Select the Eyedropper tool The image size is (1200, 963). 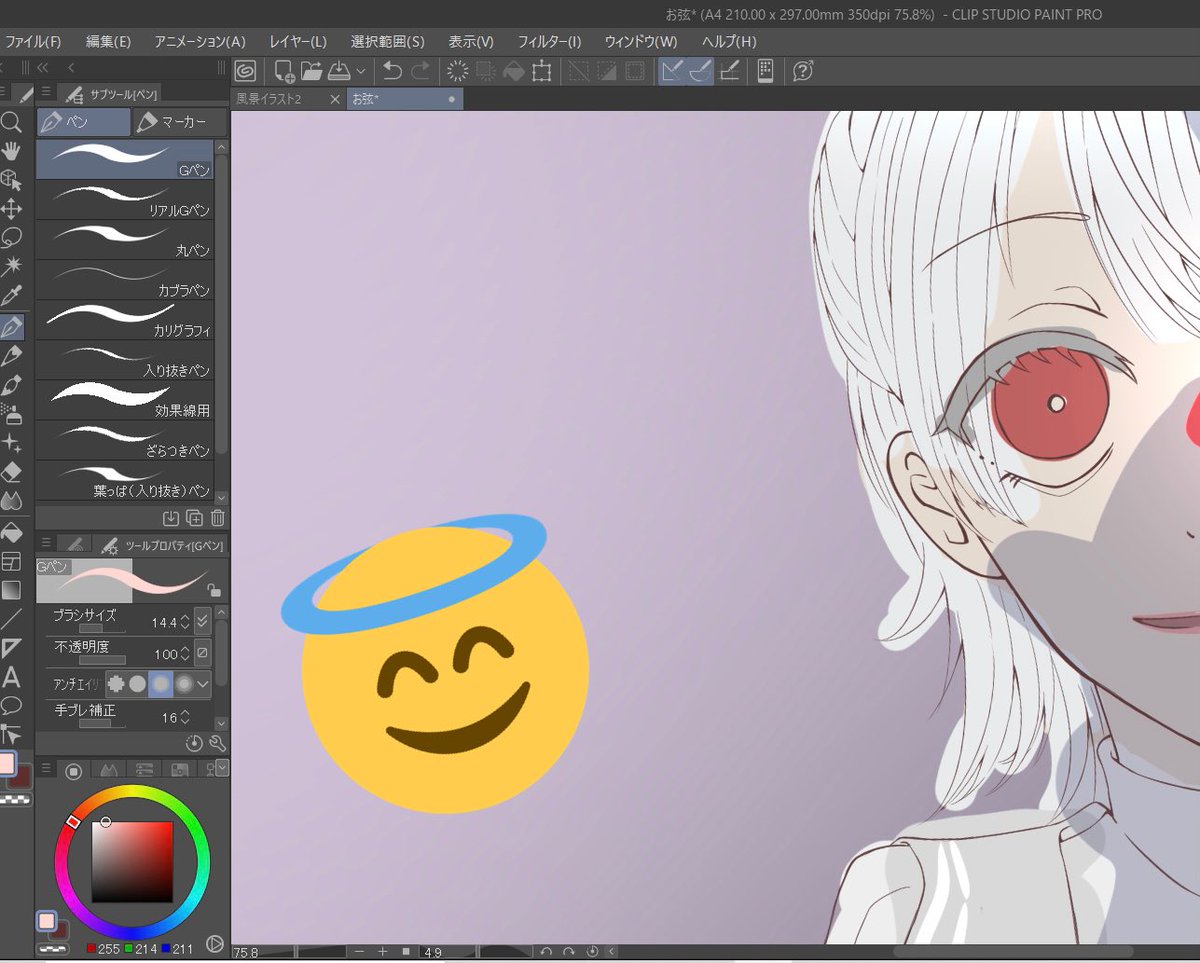tap(11, 296)
